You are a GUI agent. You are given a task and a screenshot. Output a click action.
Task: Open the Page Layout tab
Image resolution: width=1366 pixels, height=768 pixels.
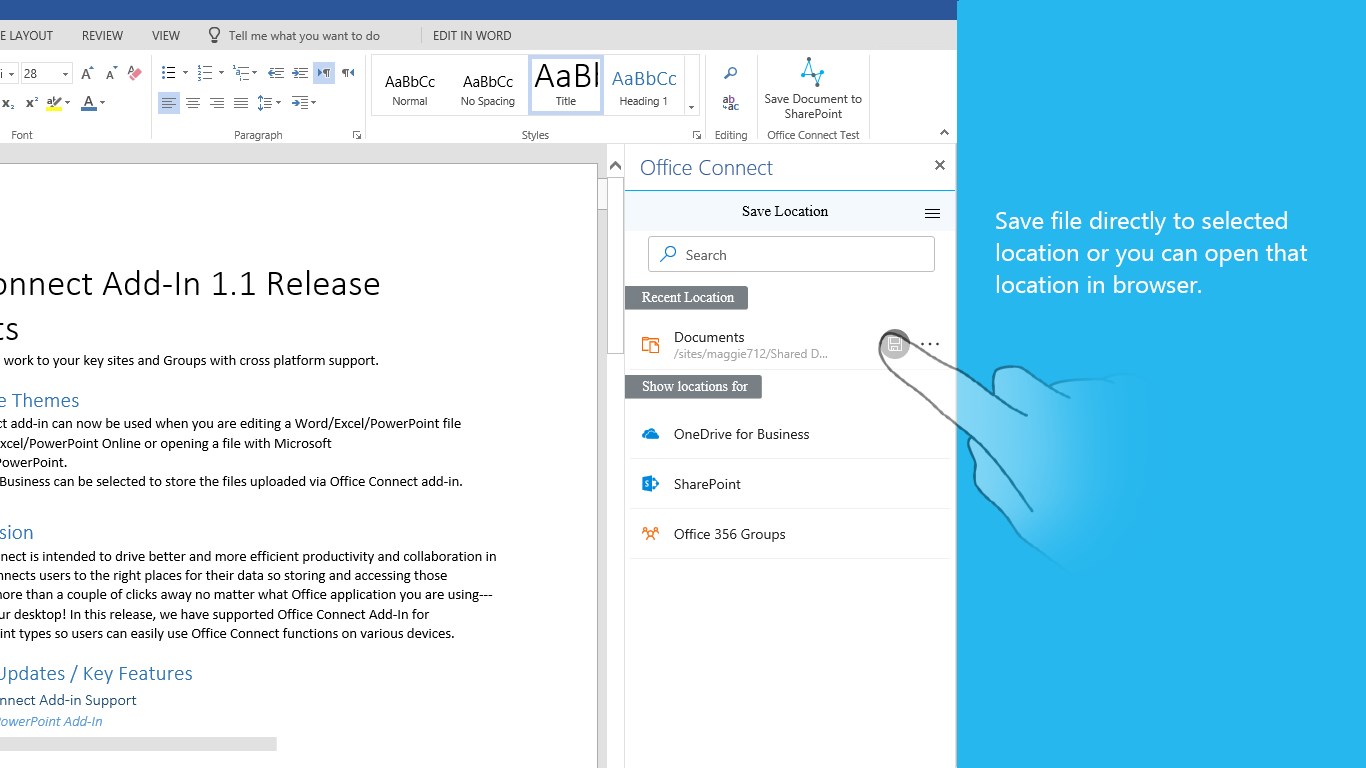(27, 35)
